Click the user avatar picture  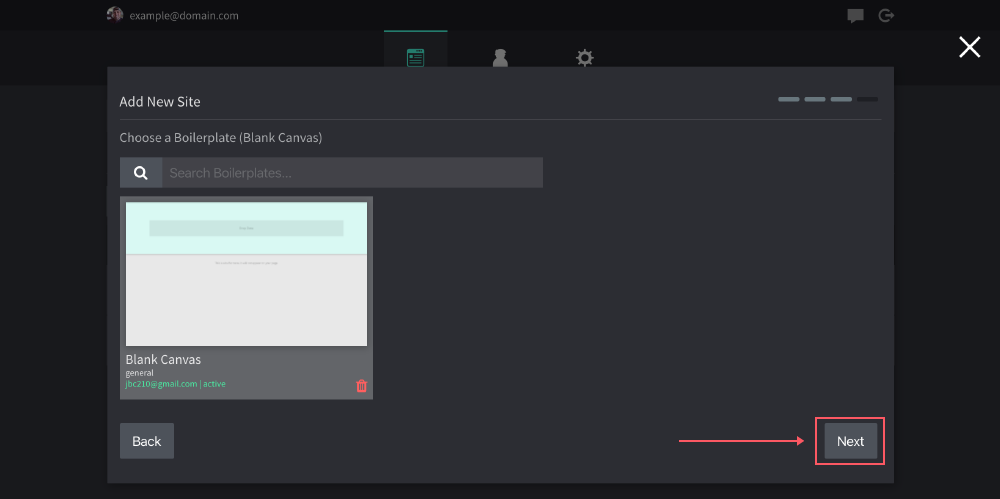point(115,15)
